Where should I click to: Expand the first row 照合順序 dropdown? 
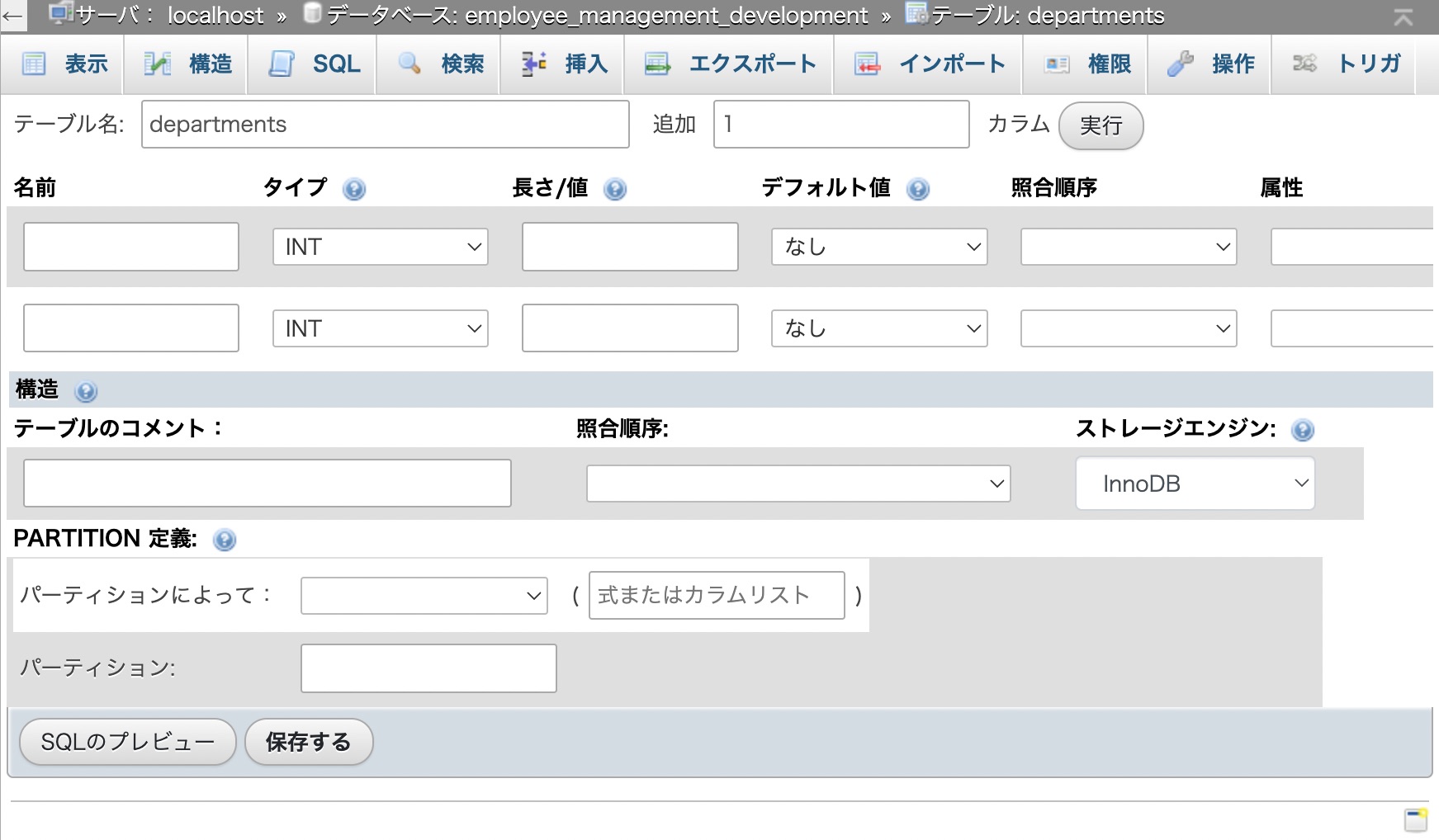1128,247
